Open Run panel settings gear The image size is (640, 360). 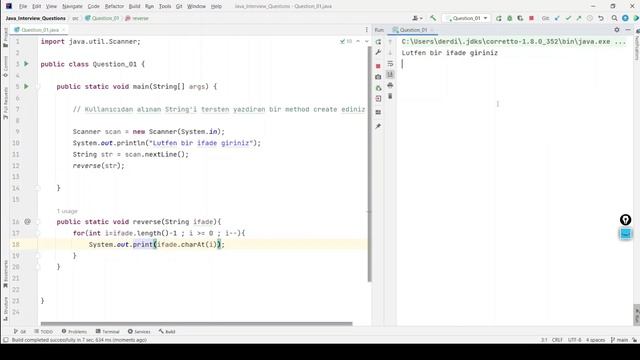617,30
